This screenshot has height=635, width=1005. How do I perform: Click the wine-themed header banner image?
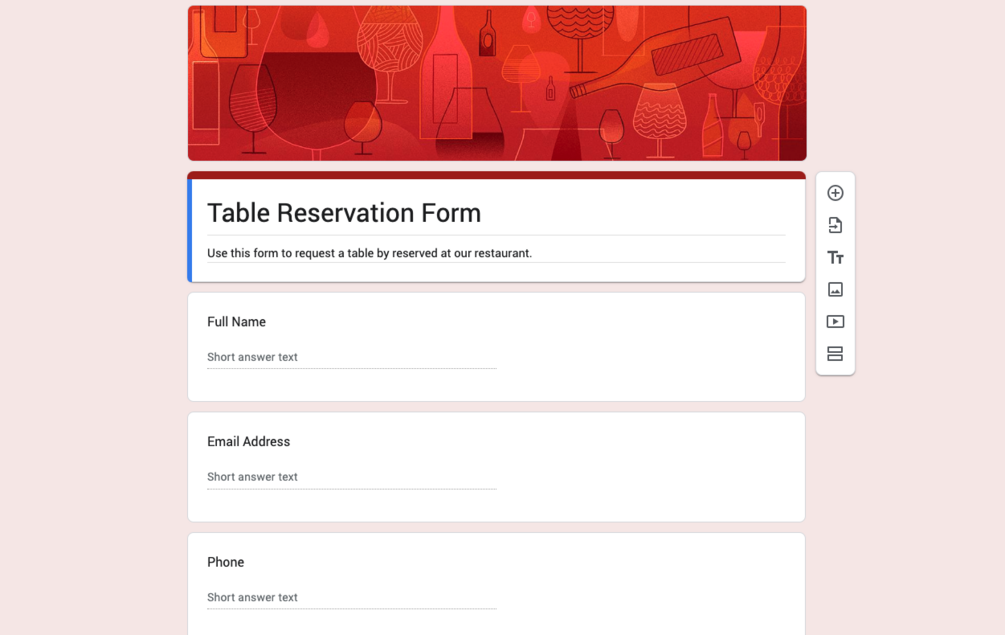click(x=496, y=83)
